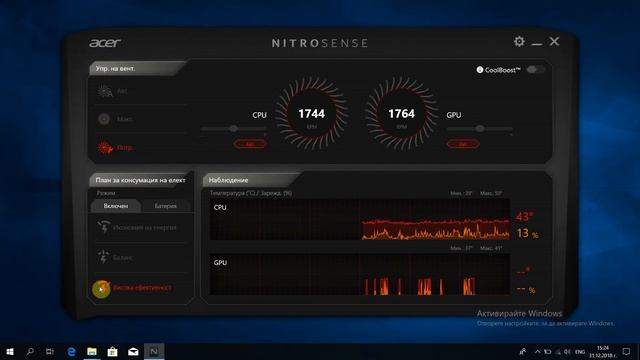Click the CPU load value 13 %
640x360 pixels.
coord(527,233)
